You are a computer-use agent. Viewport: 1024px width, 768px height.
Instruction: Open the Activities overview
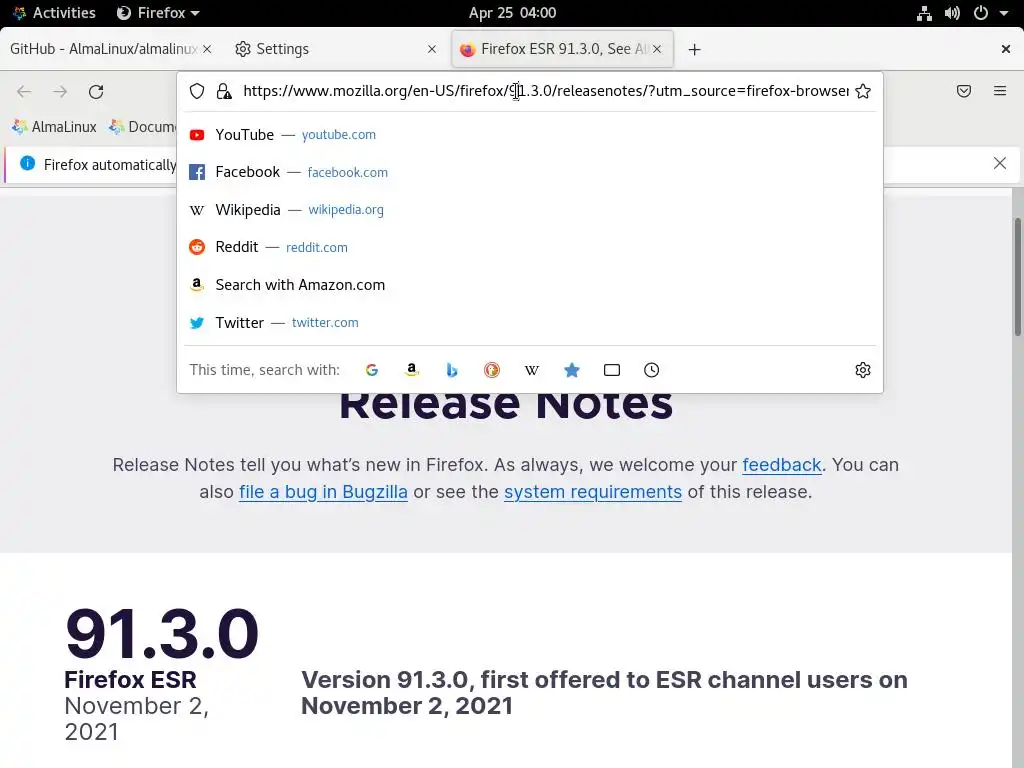[x=54, y=13]
